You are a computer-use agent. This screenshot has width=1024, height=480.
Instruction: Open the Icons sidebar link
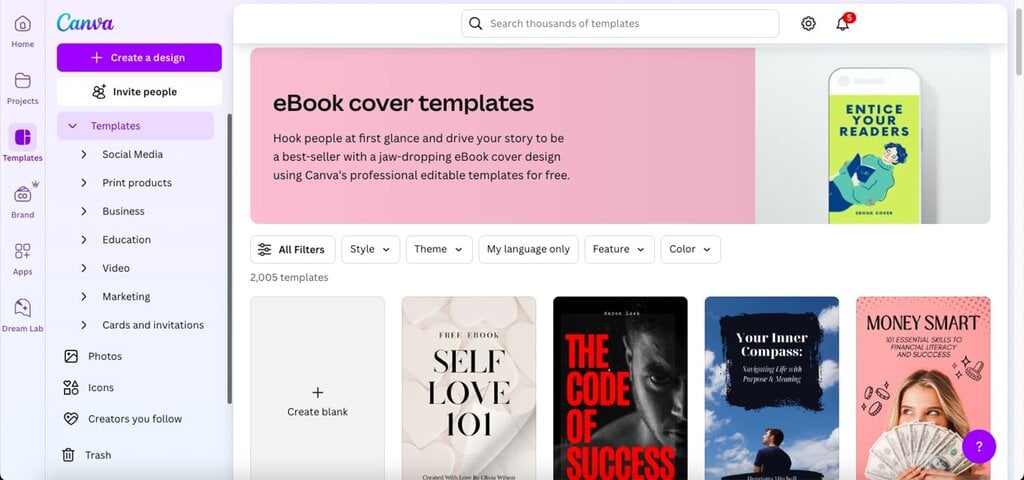coord(101,387)
